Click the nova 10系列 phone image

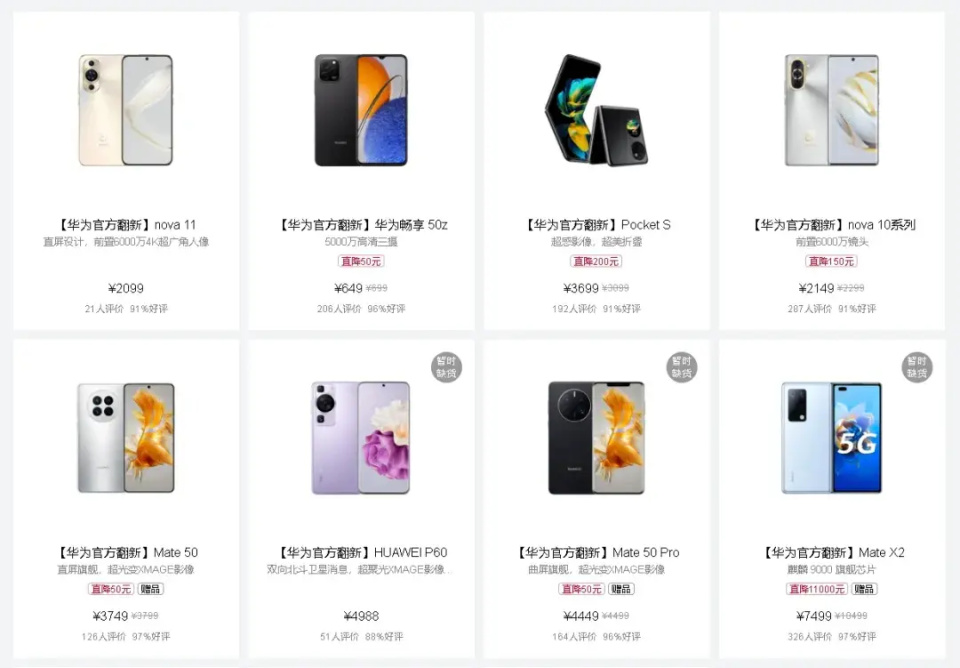[831, 110]
